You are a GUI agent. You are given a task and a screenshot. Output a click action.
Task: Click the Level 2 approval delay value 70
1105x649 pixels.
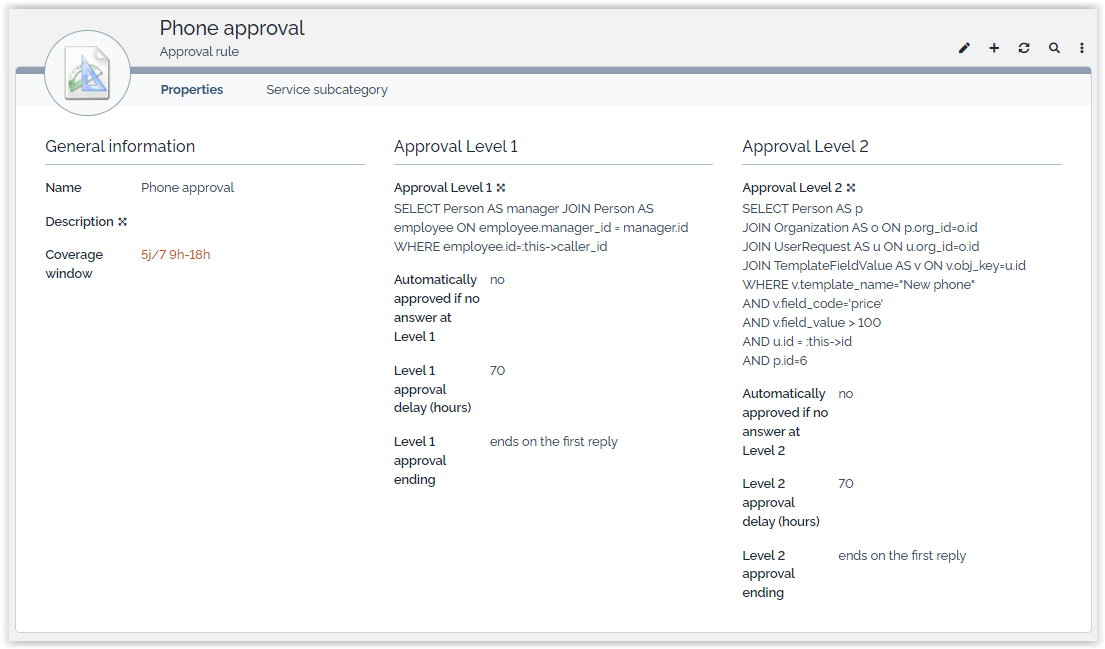click(x=846, y=484)
